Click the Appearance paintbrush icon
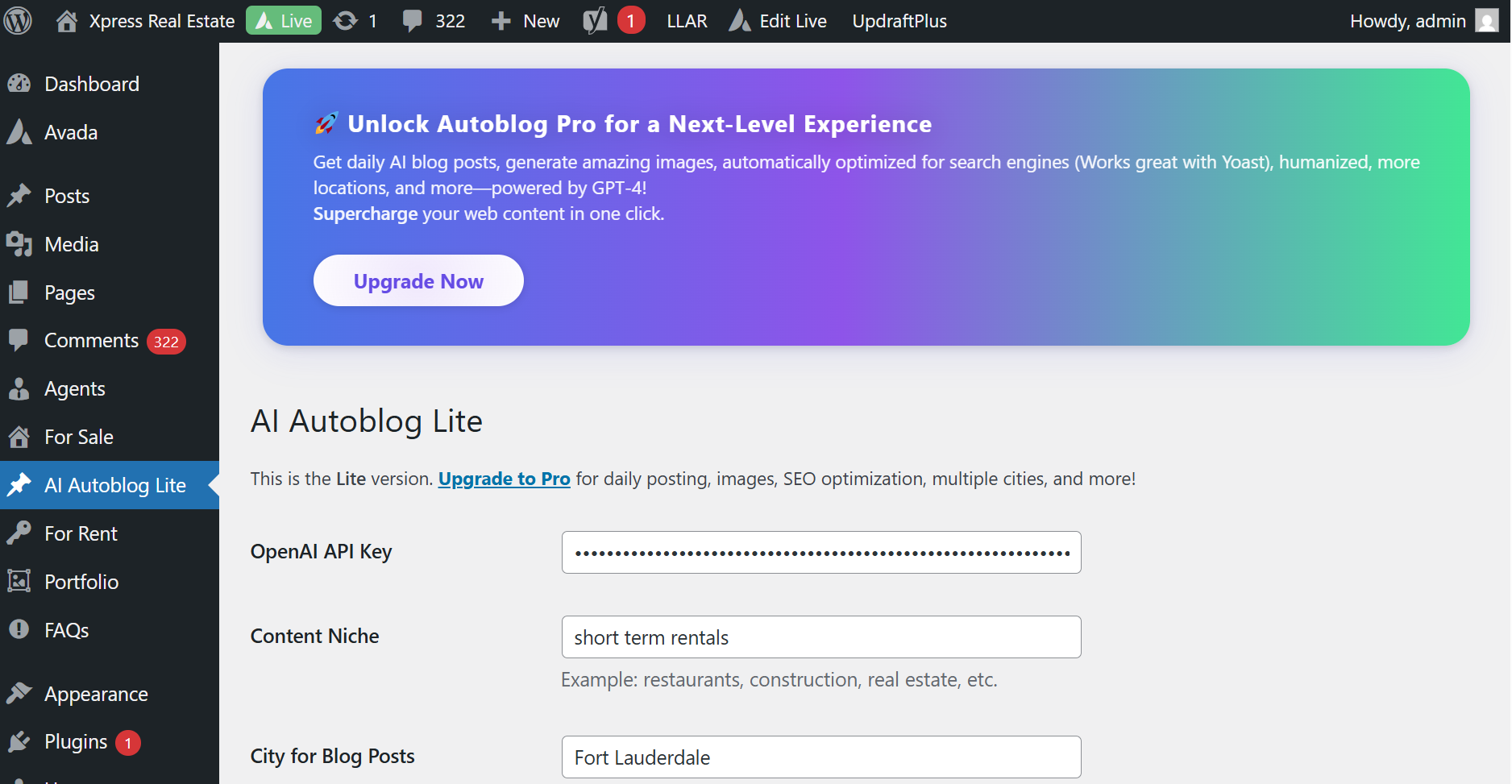The width and height of the screenshot is (1512, 784). (19, 694)
